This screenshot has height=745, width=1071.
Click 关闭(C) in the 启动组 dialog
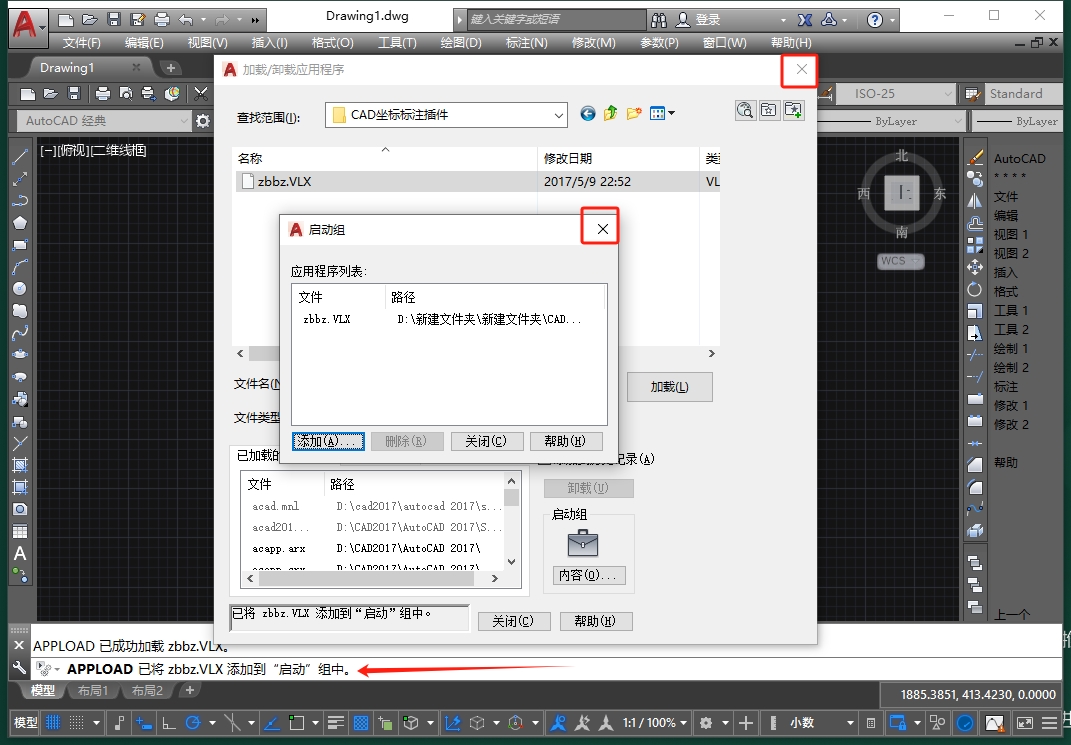click(486, 441)
